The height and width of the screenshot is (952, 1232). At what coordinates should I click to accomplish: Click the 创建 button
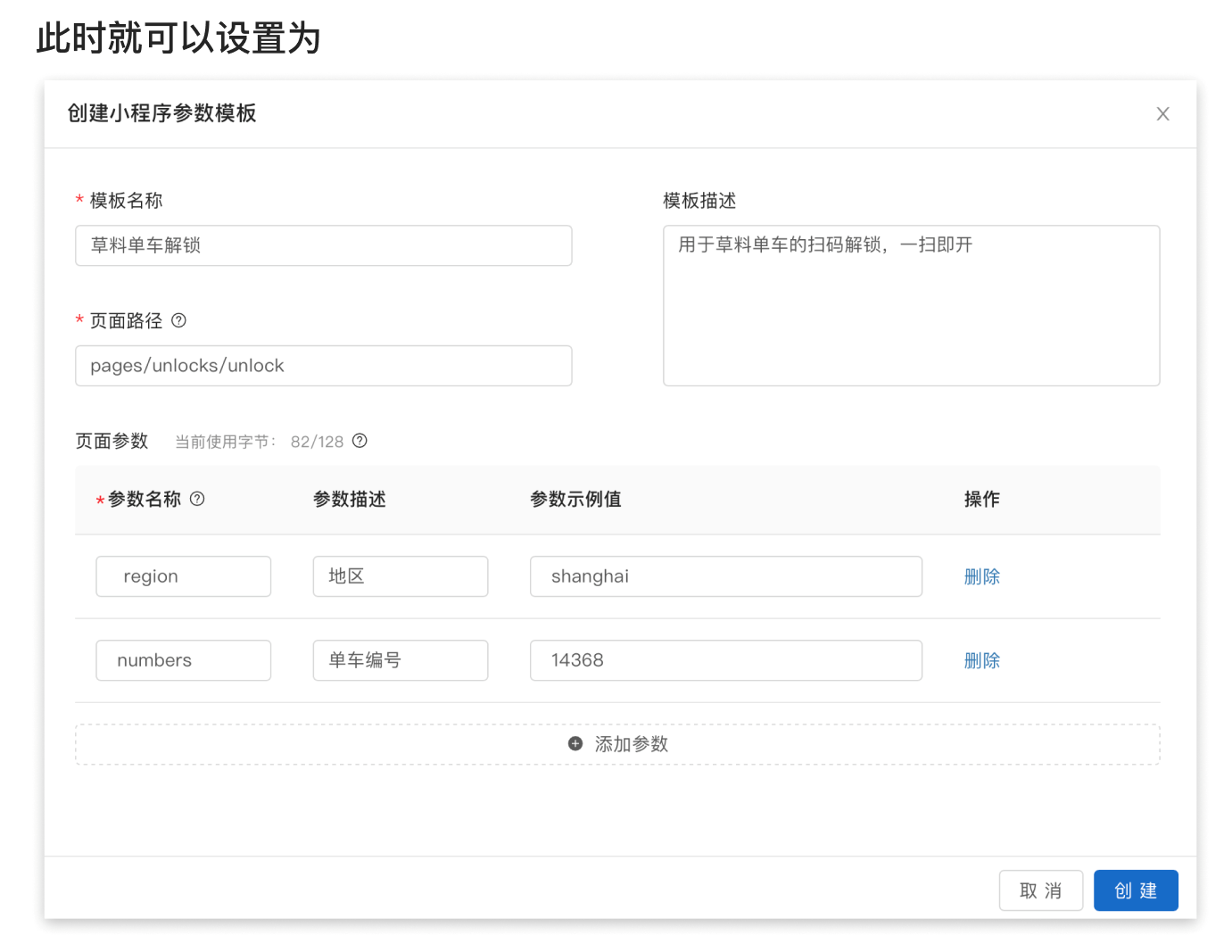[1136, 890]
